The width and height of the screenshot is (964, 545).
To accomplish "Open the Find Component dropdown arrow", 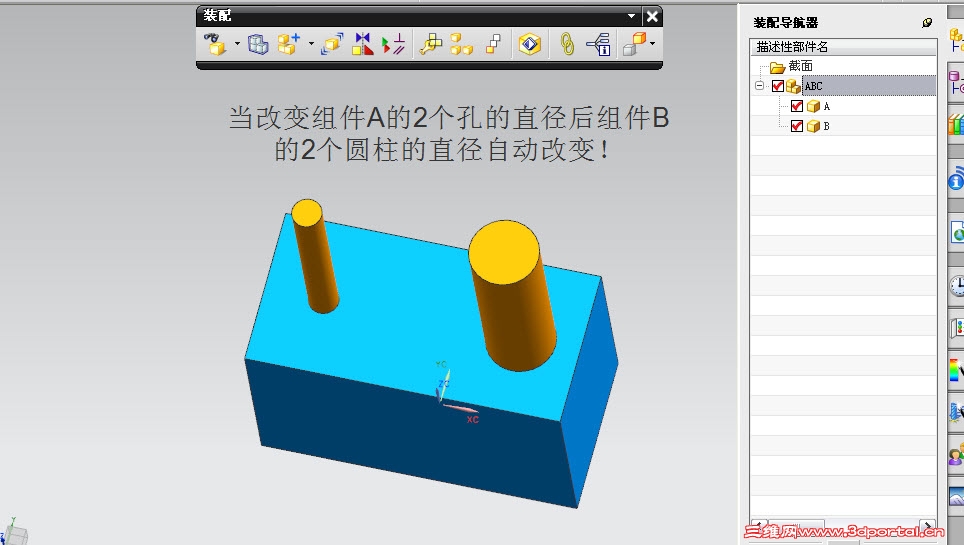I will coord(237,44).
